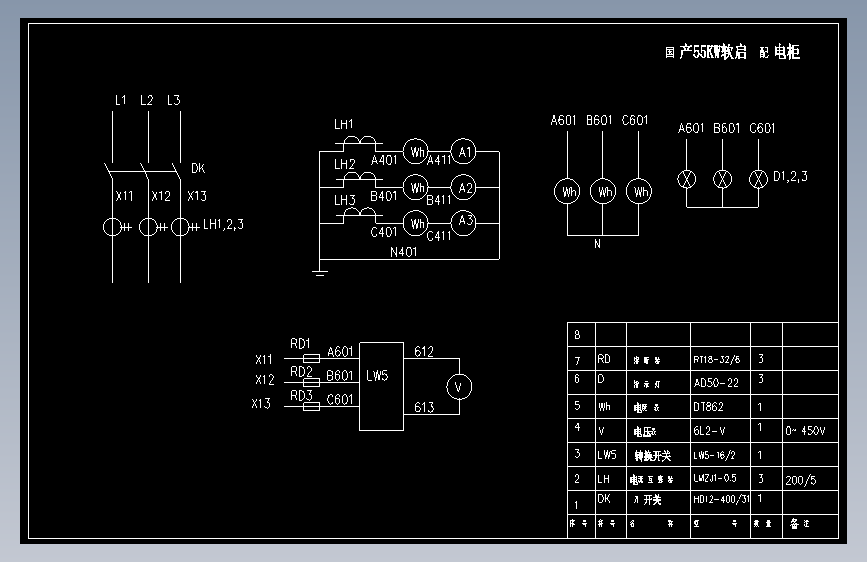The height and width of the screenshot is (562, 867).
Task: Select the L3 phase label
Action: tap(174, 100)
